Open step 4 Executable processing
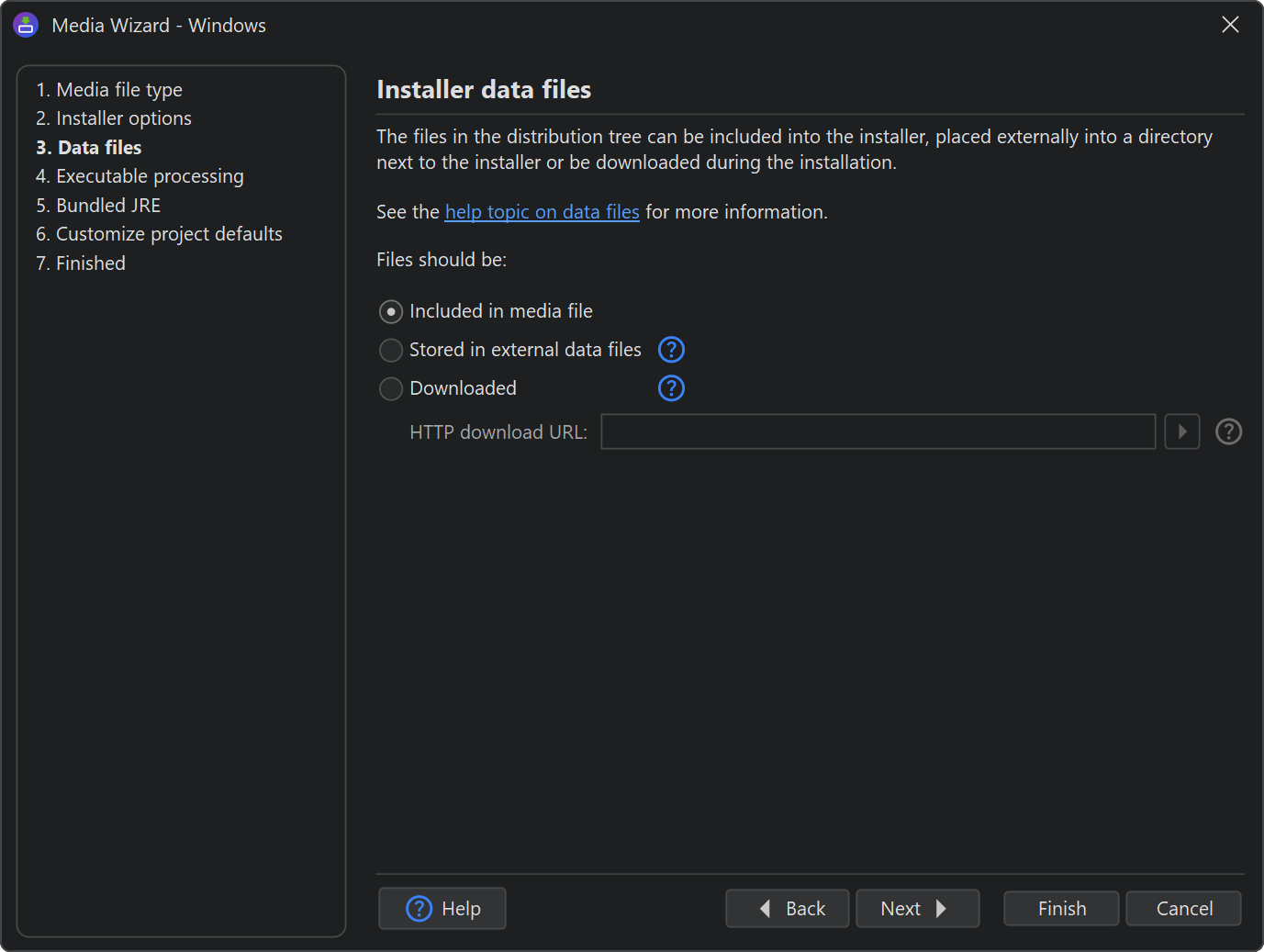This screenshot has height=952, width=1264. click(x=140, y=176)
